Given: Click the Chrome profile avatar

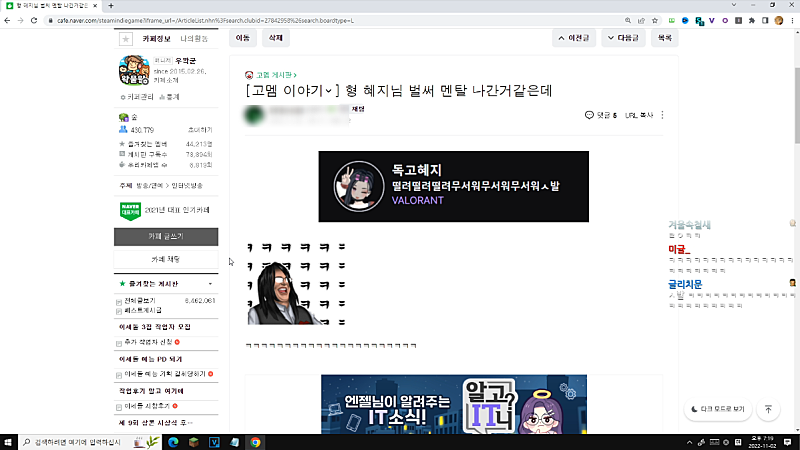Looking at the screenshot, I should (x=779, y=20).
